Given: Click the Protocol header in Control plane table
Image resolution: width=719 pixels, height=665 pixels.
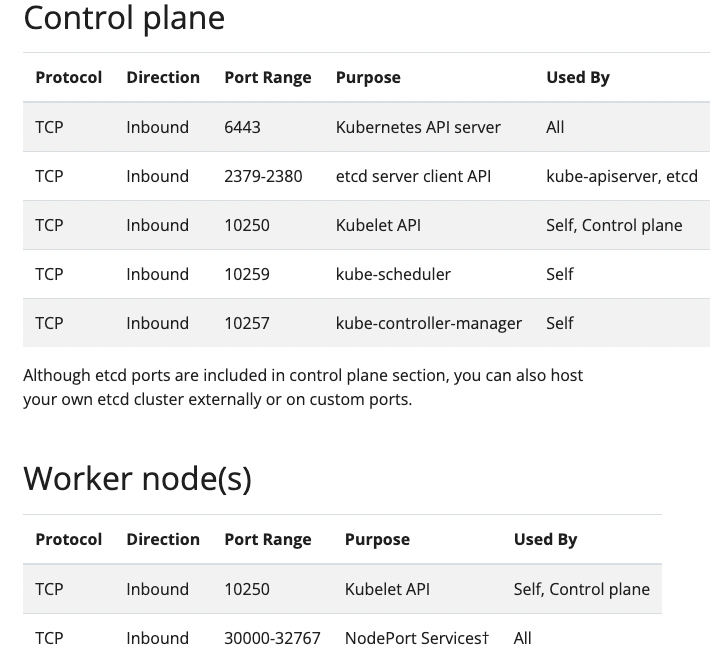Looking at the screenshot, I should pyautogui.click(x=68, y=77).
